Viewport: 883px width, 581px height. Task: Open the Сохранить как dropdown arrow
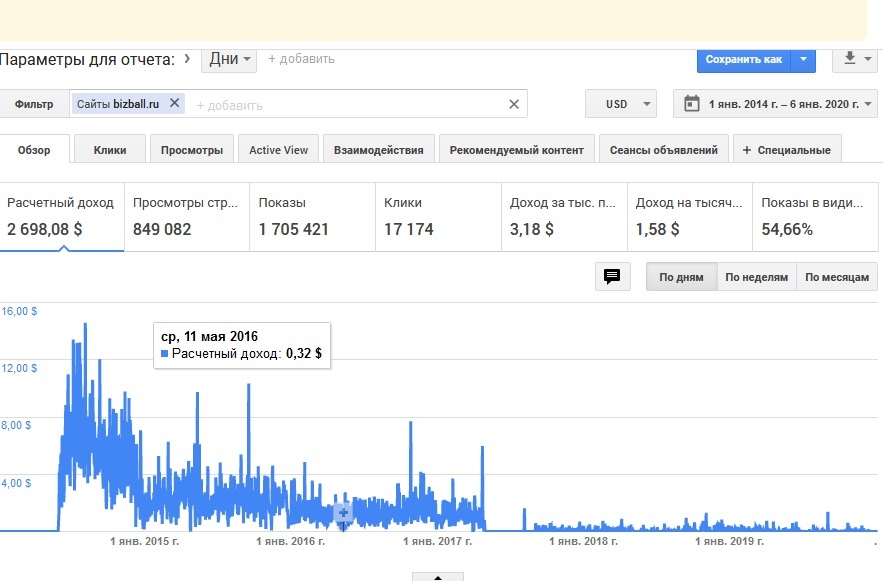(x=804, y=59)
